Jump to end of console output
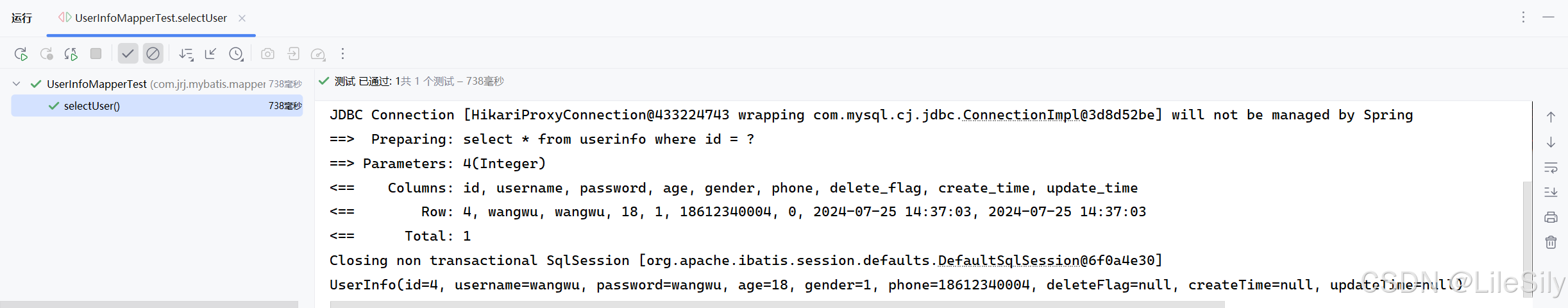1568x308 pixels. coord(1551,192)
